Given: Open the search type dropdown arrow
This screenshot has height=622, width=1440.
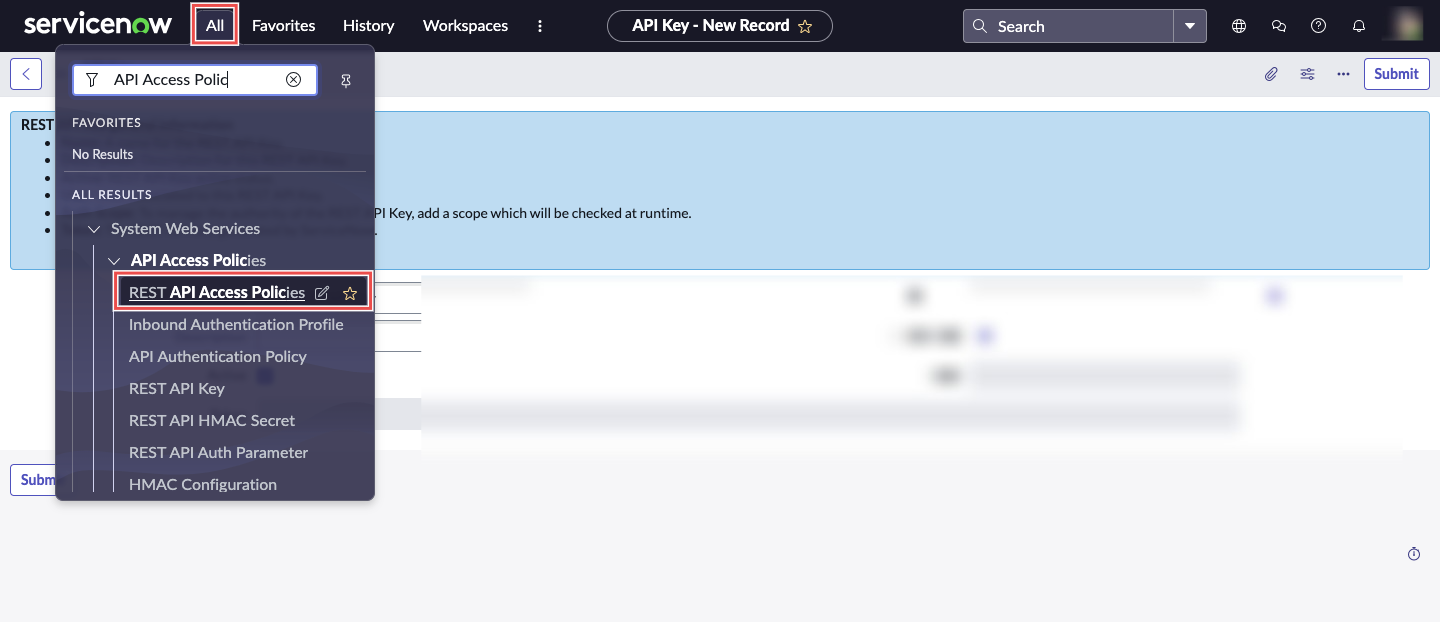Looking at the screenshot, I should tap(1190, 25).
